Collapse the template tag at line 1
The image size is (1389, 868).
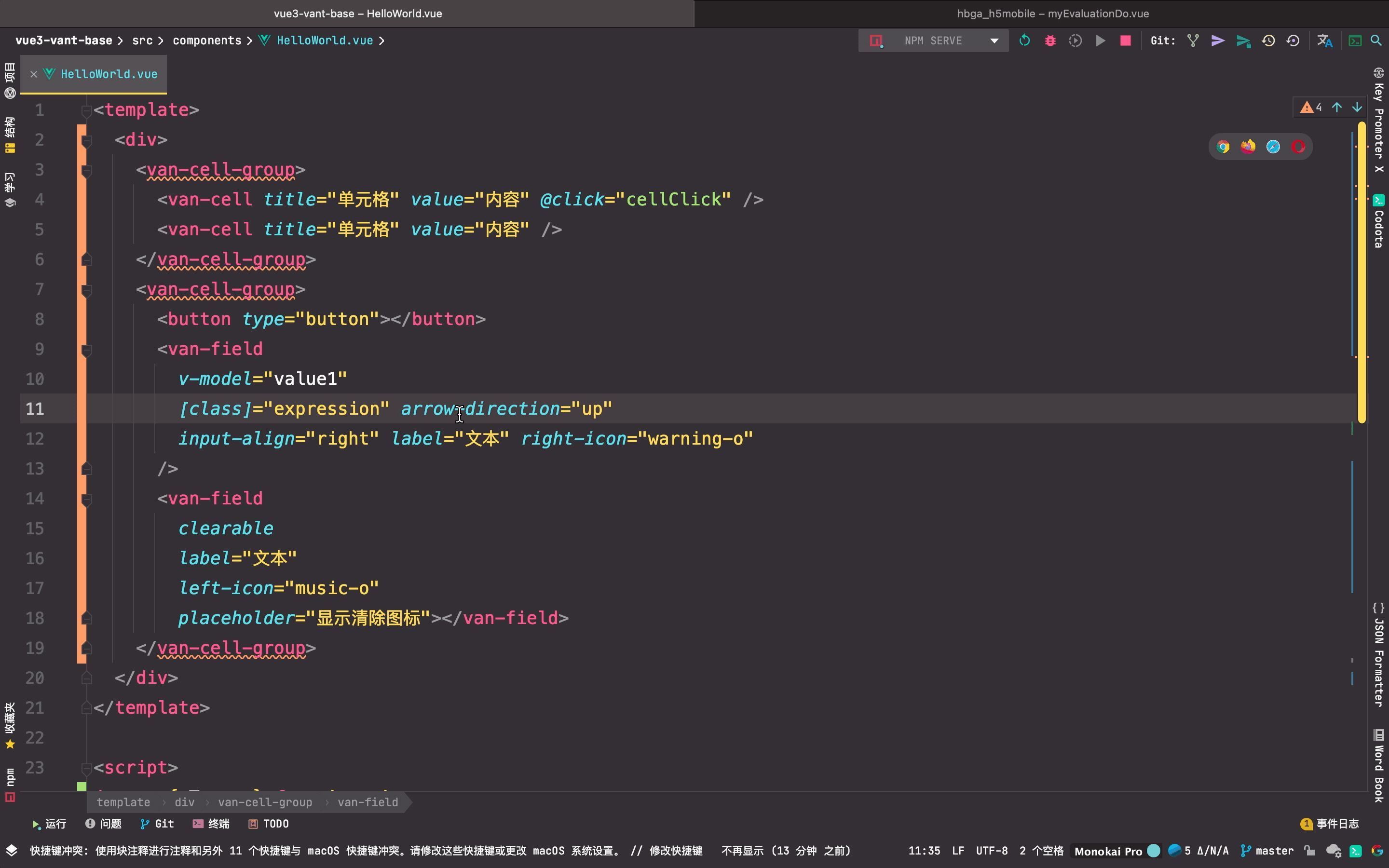click(x=87, y=110)
